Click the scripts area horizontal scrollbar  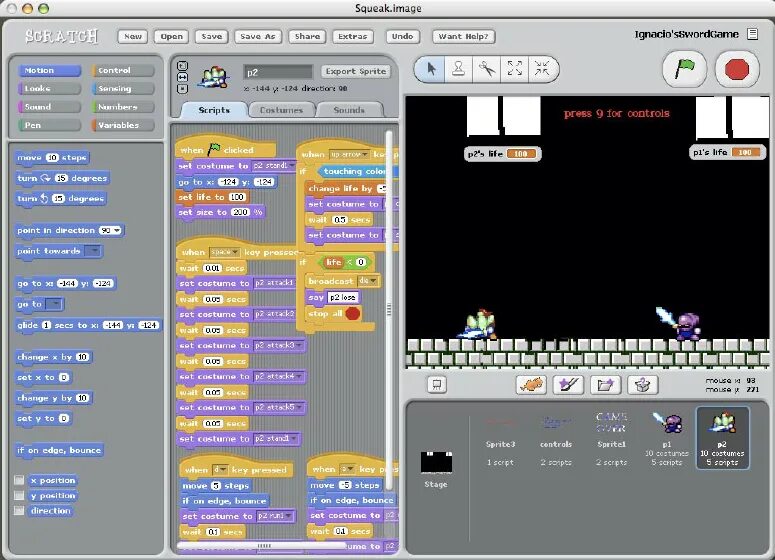263,546
